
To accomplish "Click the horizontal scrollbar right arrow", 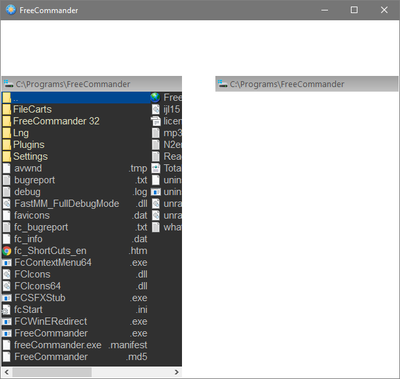I will (176, 372).
